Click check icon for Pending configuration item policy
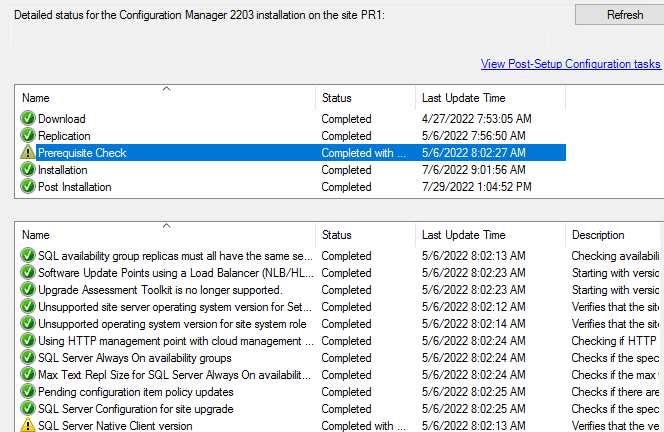 point(28,391)
